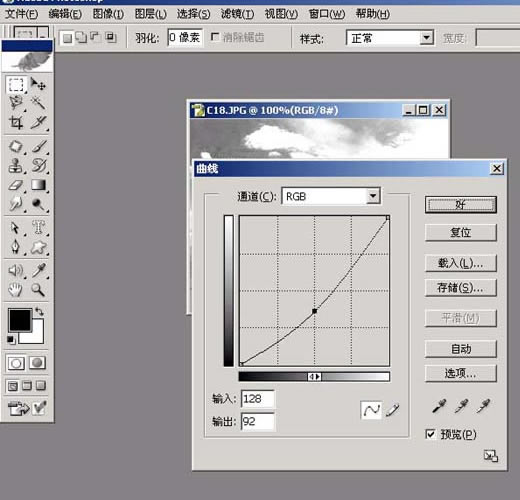The height and width of the screenshot is (500, 520).
Task: Pick the Gradient tool
Action: click(38, 185)
